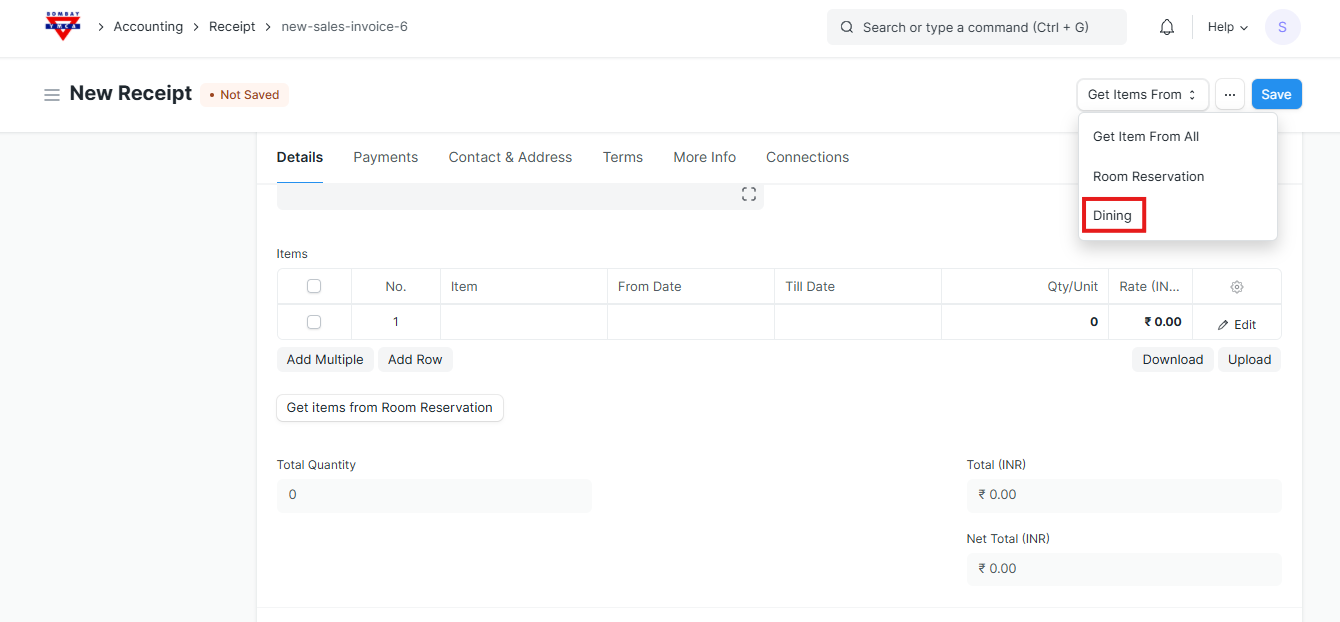The height and width of the screenshot is (622, 1340).
Task: Open the notifications bell
Action: point(1166,27)
